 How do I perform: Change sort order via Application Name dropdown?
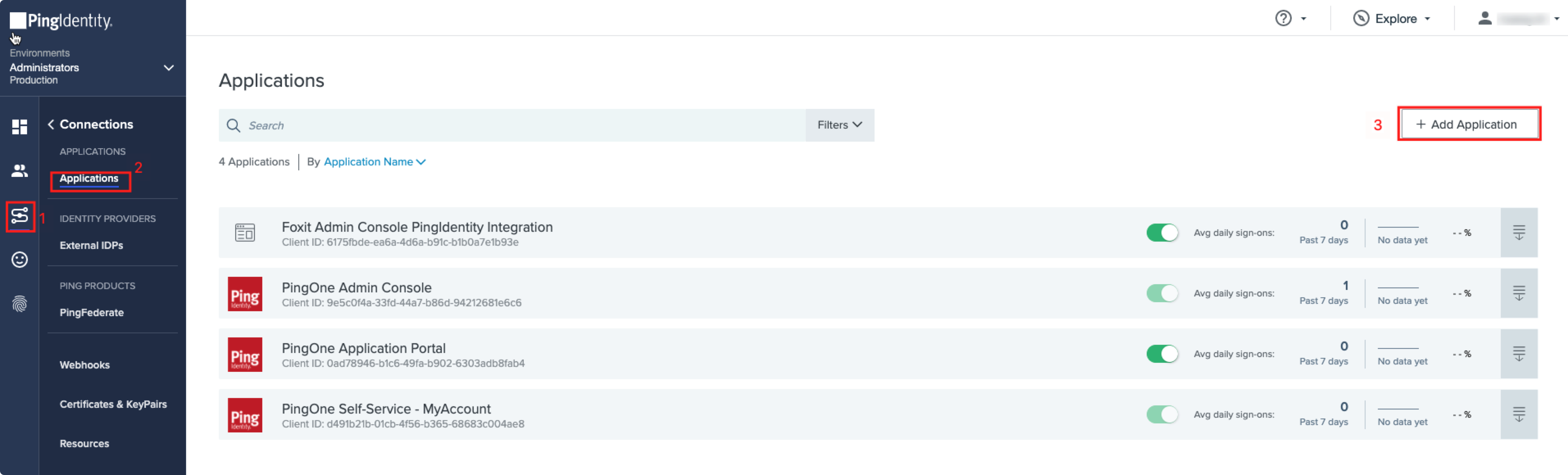pyautogui.click(x=374, y=162)
